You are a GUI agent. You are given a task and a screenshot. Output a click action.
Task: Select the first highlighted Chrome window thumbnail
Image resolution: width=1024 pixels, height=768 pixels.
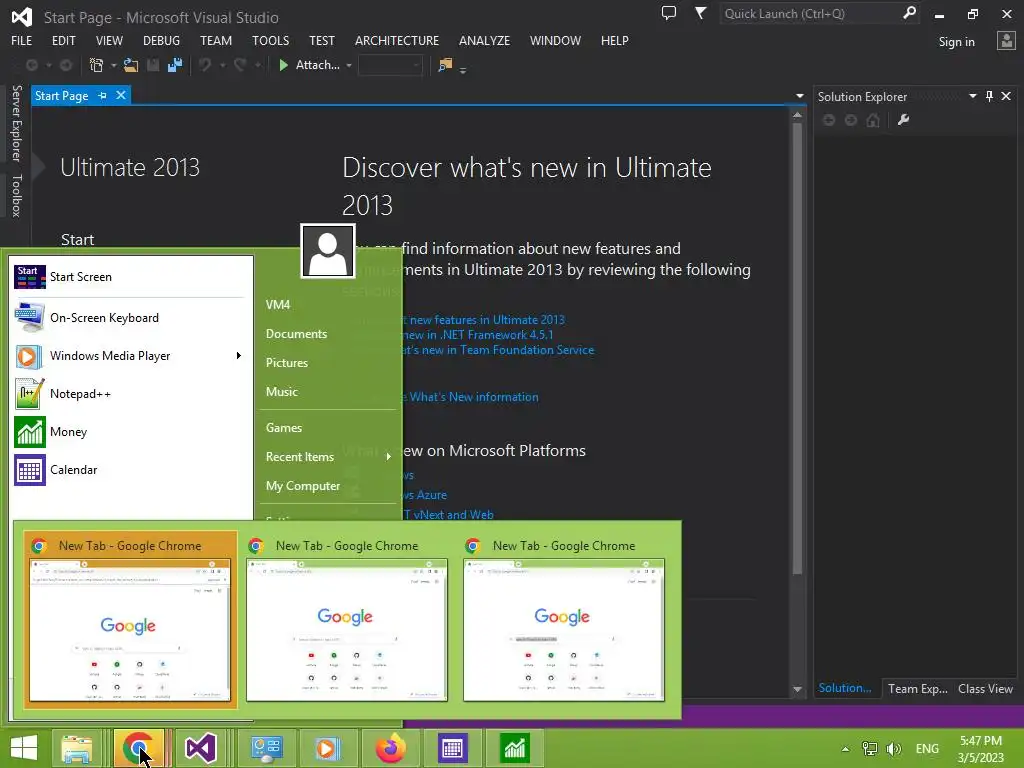coord(130,619)
